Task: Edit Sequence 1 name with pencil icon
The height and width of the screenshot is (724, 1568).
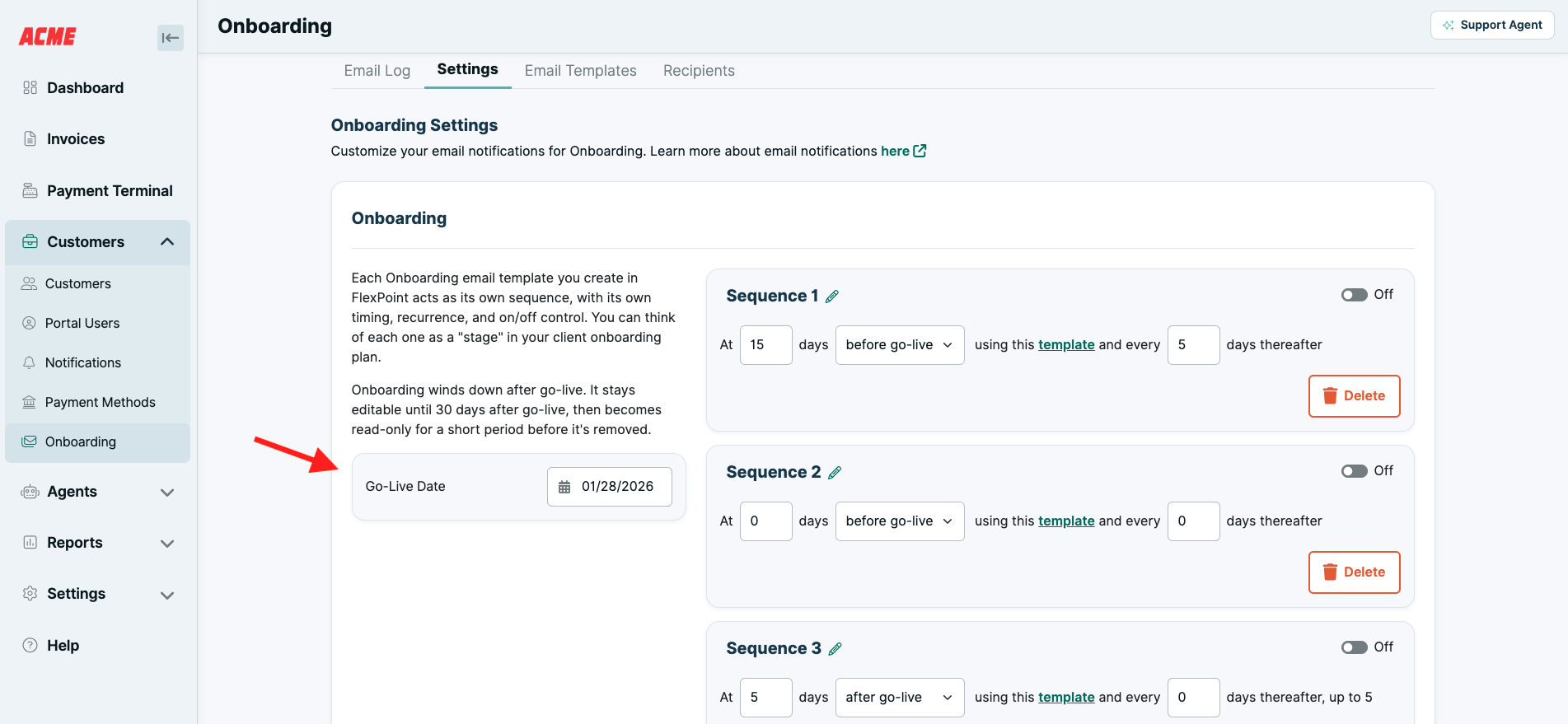Action: pos(832,297)
